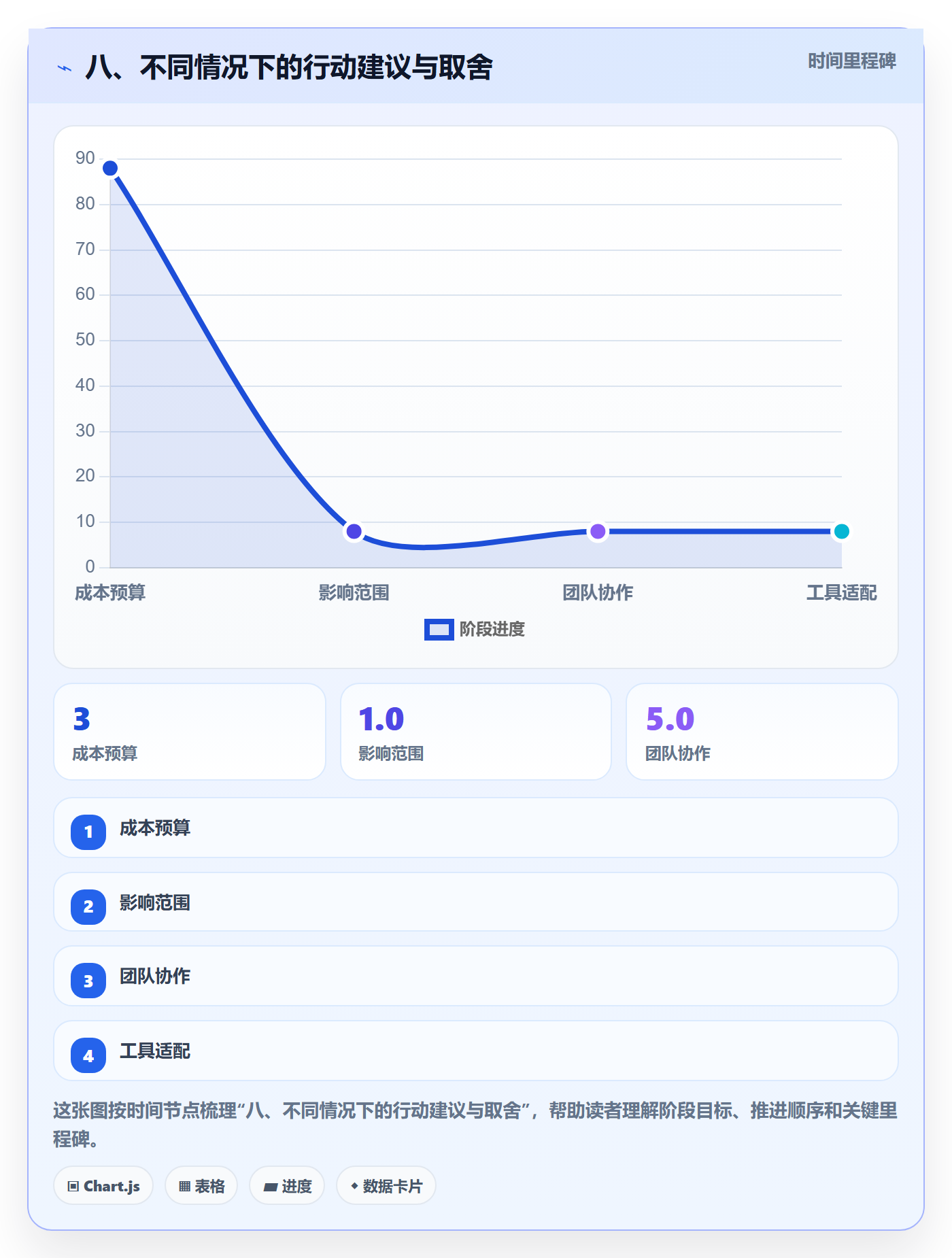Click the stat card value 5.0

point(670,719)
